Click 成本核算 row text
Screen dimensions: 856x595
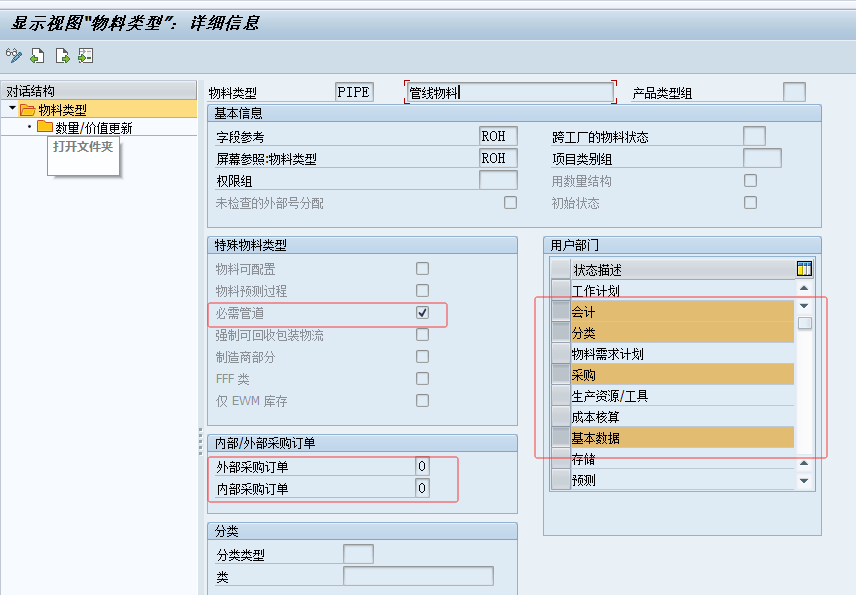click(x=595, y=417)
